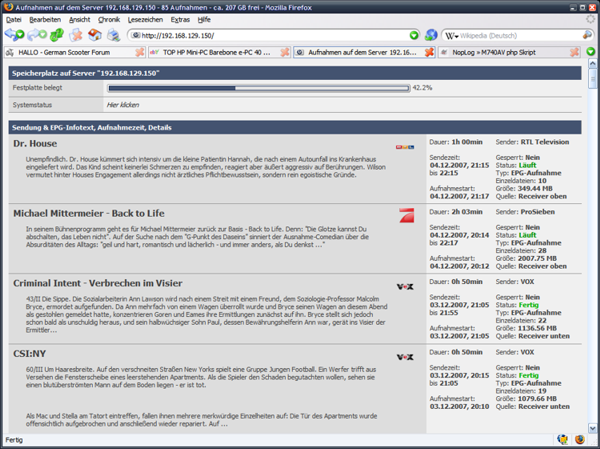Open the Forward history dropdown arrow
This screenshot has width=600, height=449.
pyautogui.click(x=43, y=35)
